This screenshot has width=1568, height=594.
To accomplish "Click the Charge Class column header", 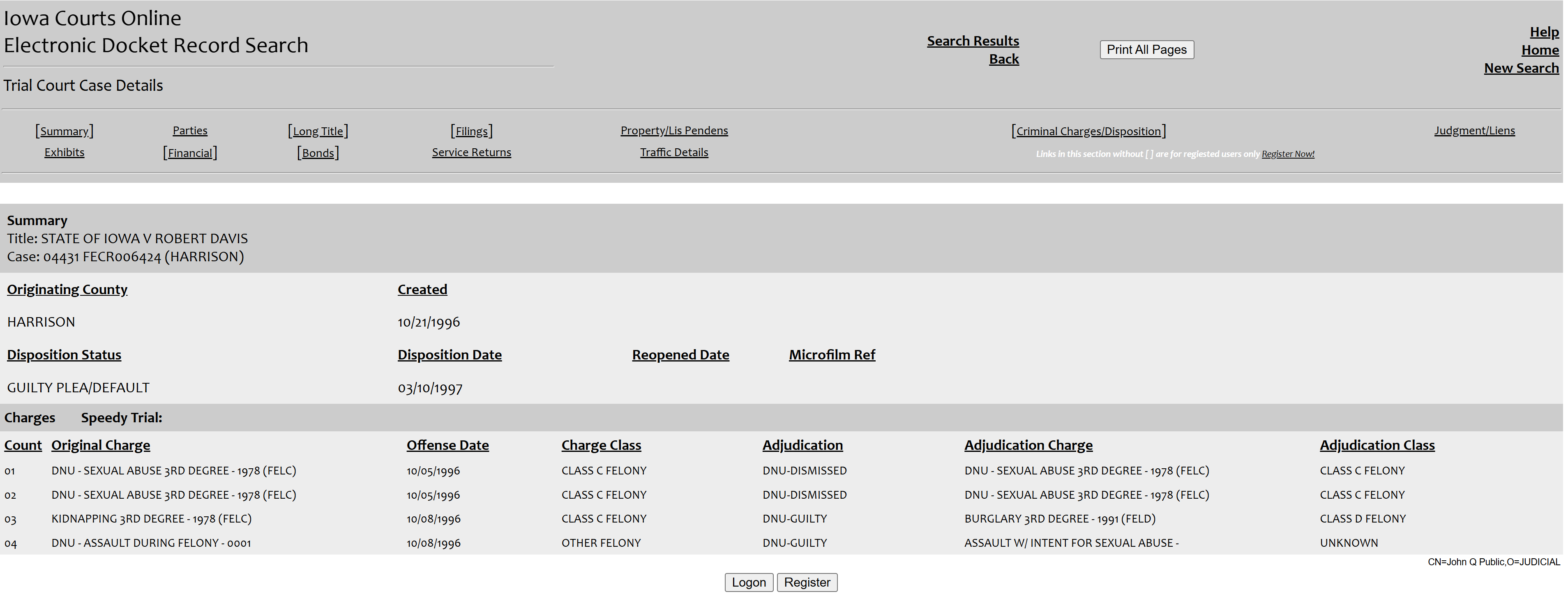I will tap(601, 445).
